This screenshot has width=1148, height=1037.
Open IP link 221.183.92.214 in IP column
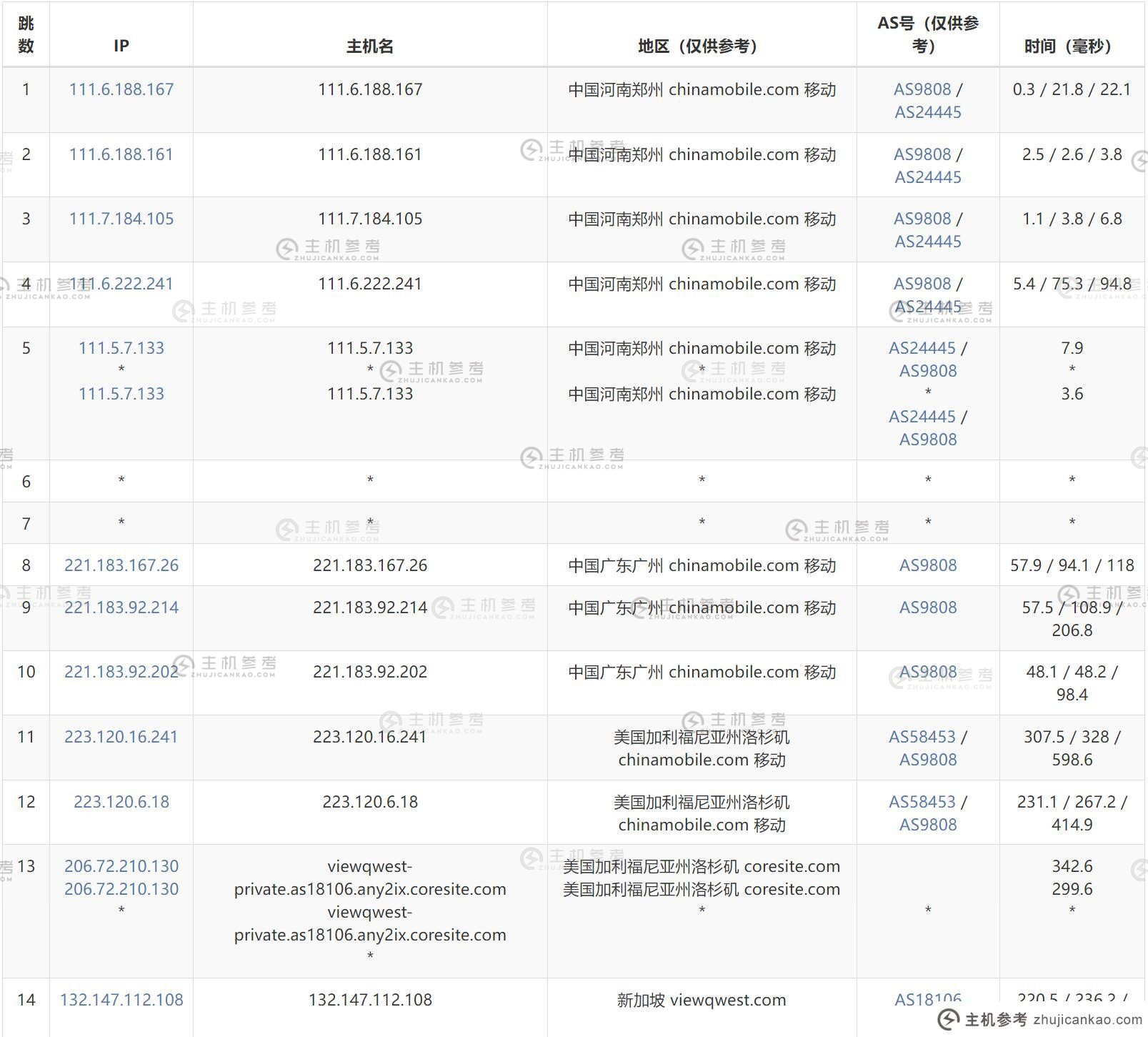121,607
